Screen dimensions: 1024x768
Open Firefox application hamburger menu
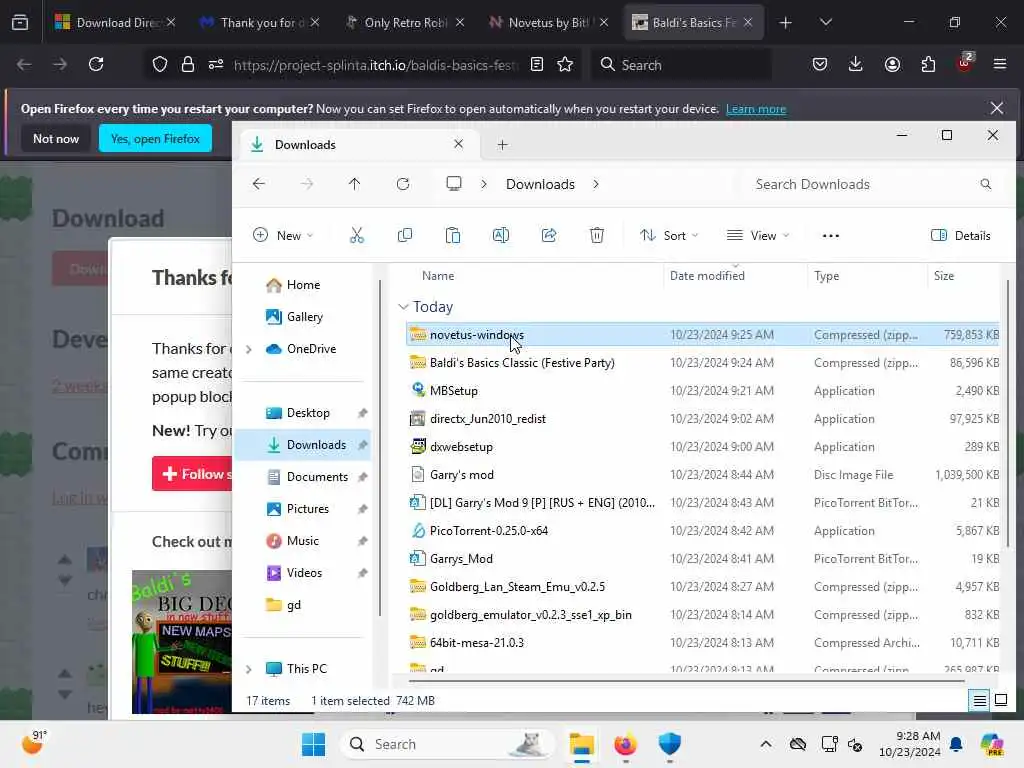[1000, 64]
